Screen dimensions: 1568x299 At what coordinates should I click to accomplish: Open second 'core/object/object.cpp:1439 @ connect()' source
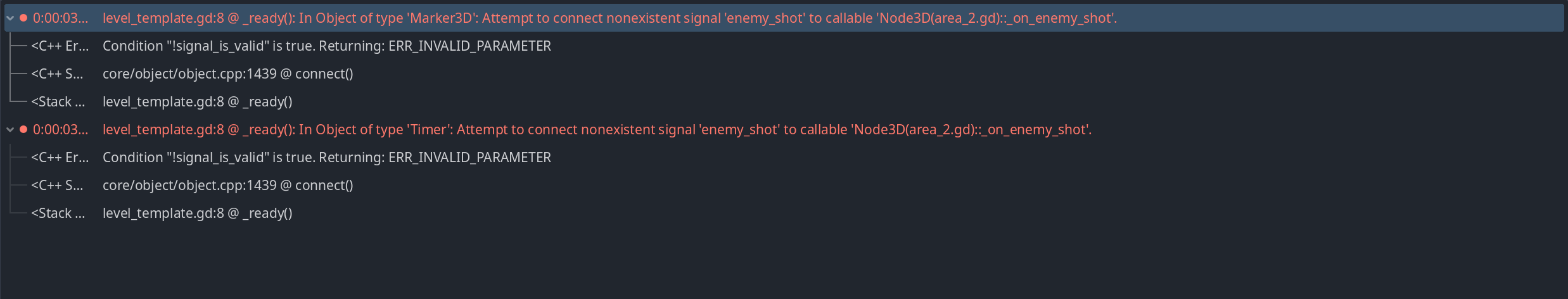pyautogui.click(x=228, y=186)
